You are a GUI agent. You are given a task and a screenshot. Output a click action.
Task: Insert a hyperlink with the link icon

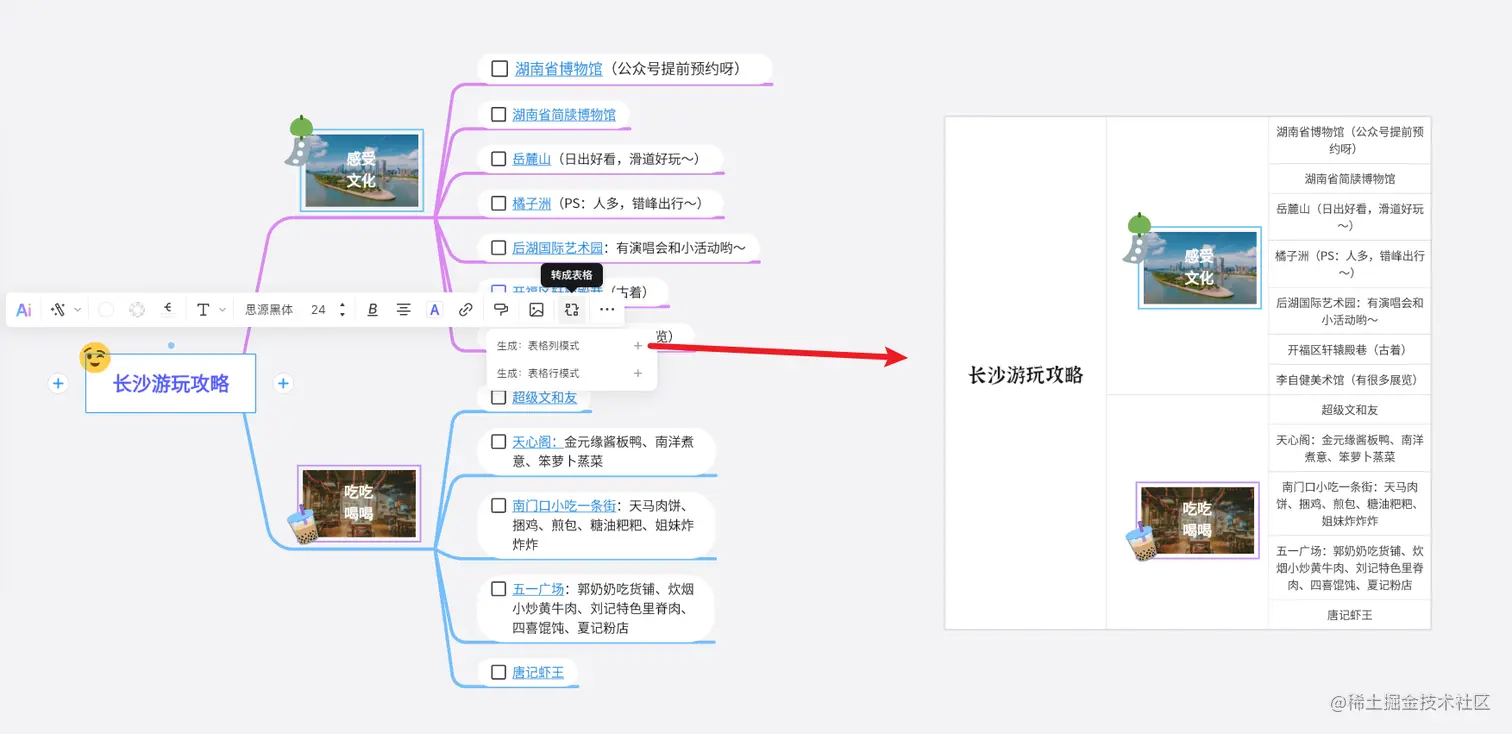click(466, 310)
